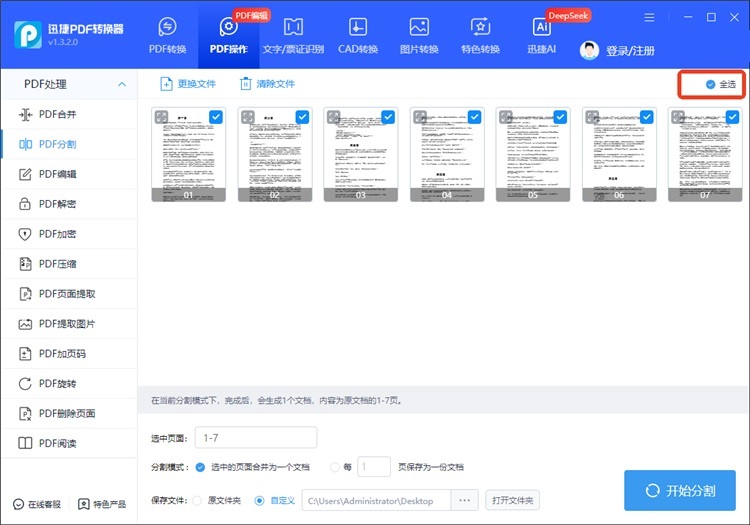Choose 原文件夹 as save location
Screen dimensions: 750x525
coord(196,500)
